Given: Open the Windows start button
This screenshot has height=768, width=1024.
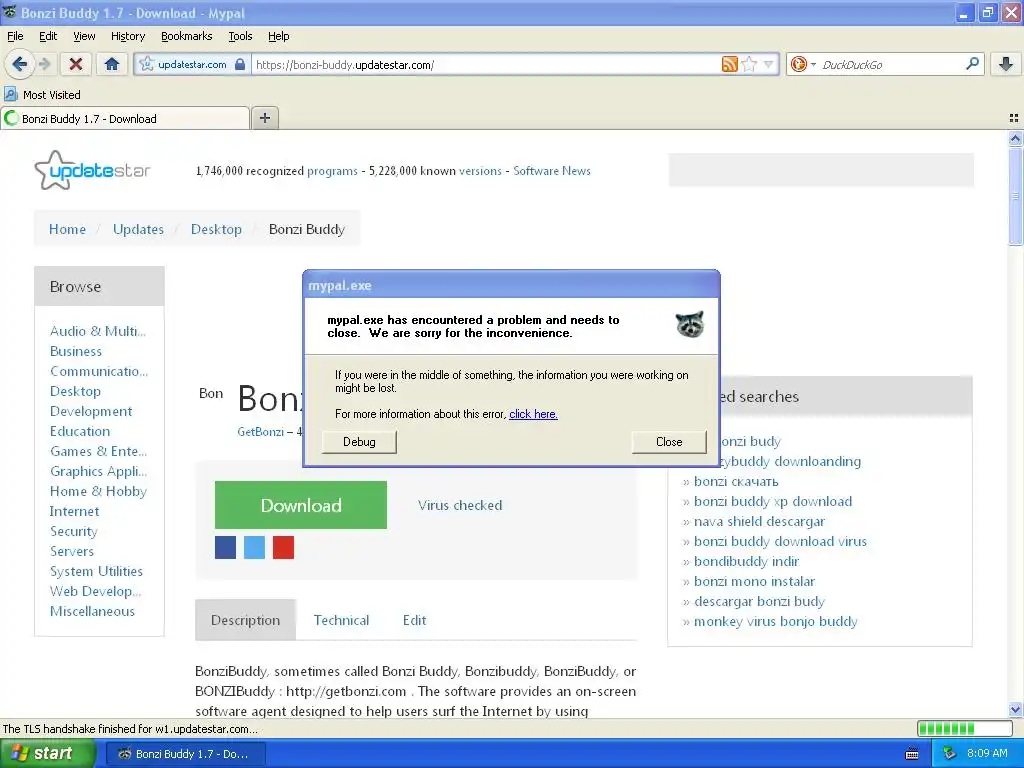Looking at the screenshot, I should point(47,754).
